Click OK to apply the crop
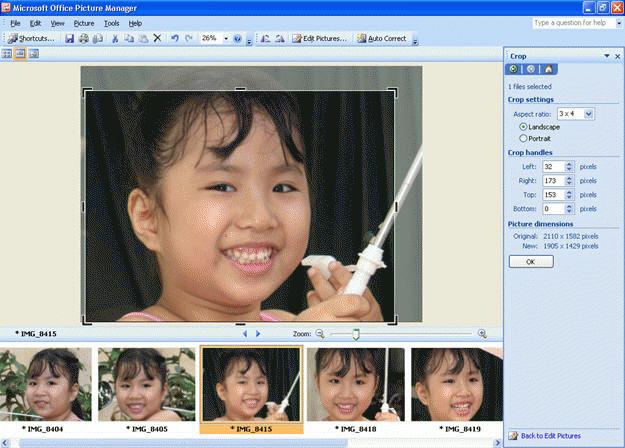625x448 pixels. (x=530, y=261)
